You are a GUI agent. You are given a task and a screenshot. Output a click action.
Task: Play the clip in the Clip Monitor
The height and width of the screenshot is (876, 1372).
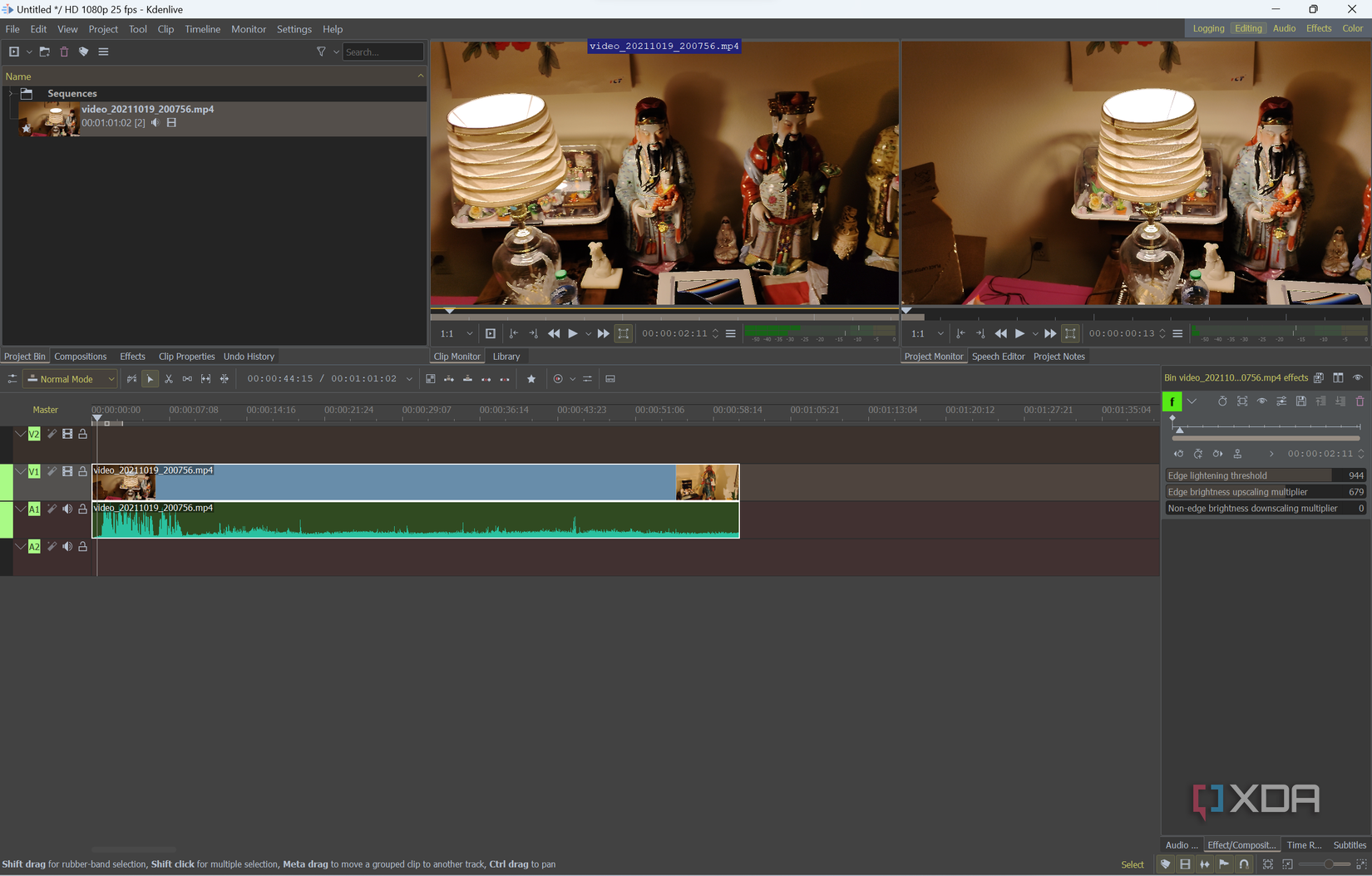tap(572, 333)
